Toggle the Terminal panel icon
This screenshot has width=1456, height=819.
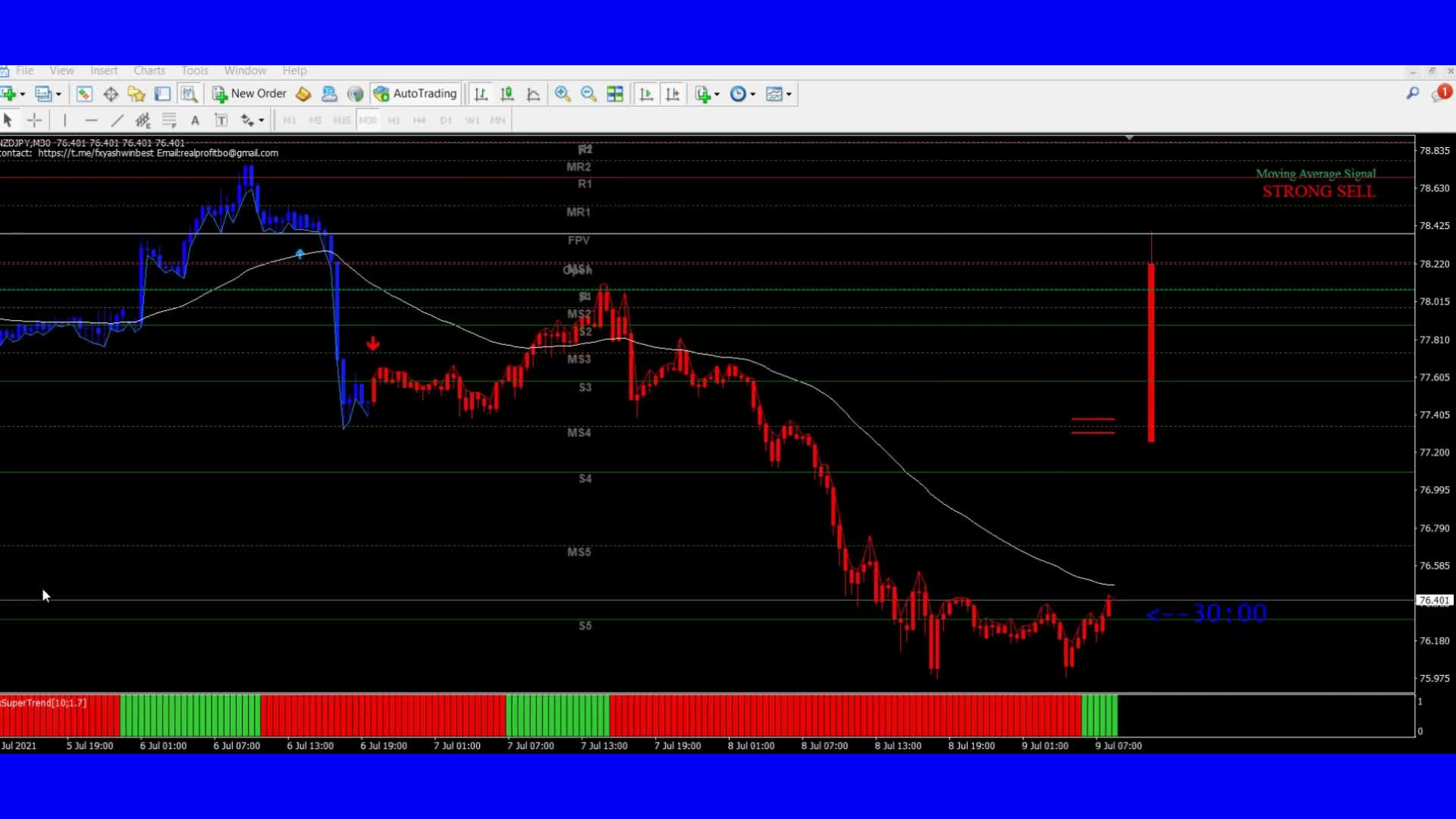[162, 94]
